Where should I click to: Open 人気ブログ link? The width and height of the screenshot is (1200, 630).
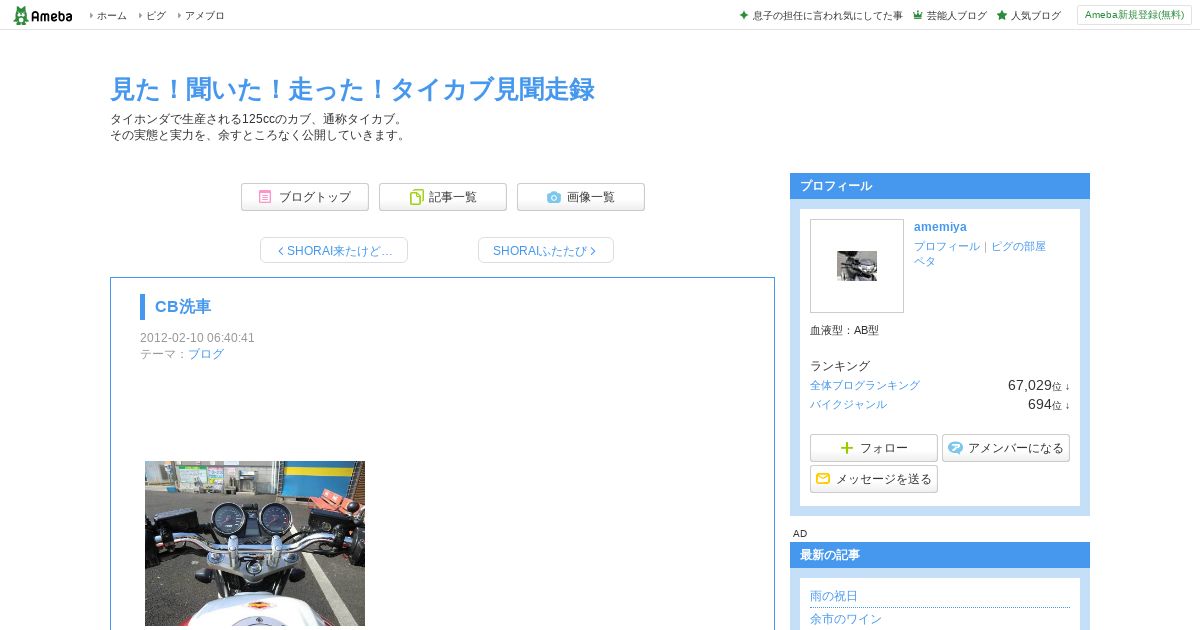[1035, 16]
